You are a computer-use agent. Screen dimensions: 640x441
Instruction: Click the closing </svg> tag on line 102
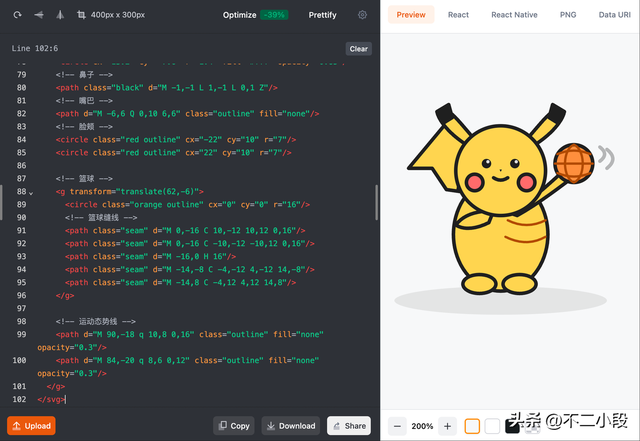pos(51,399)
